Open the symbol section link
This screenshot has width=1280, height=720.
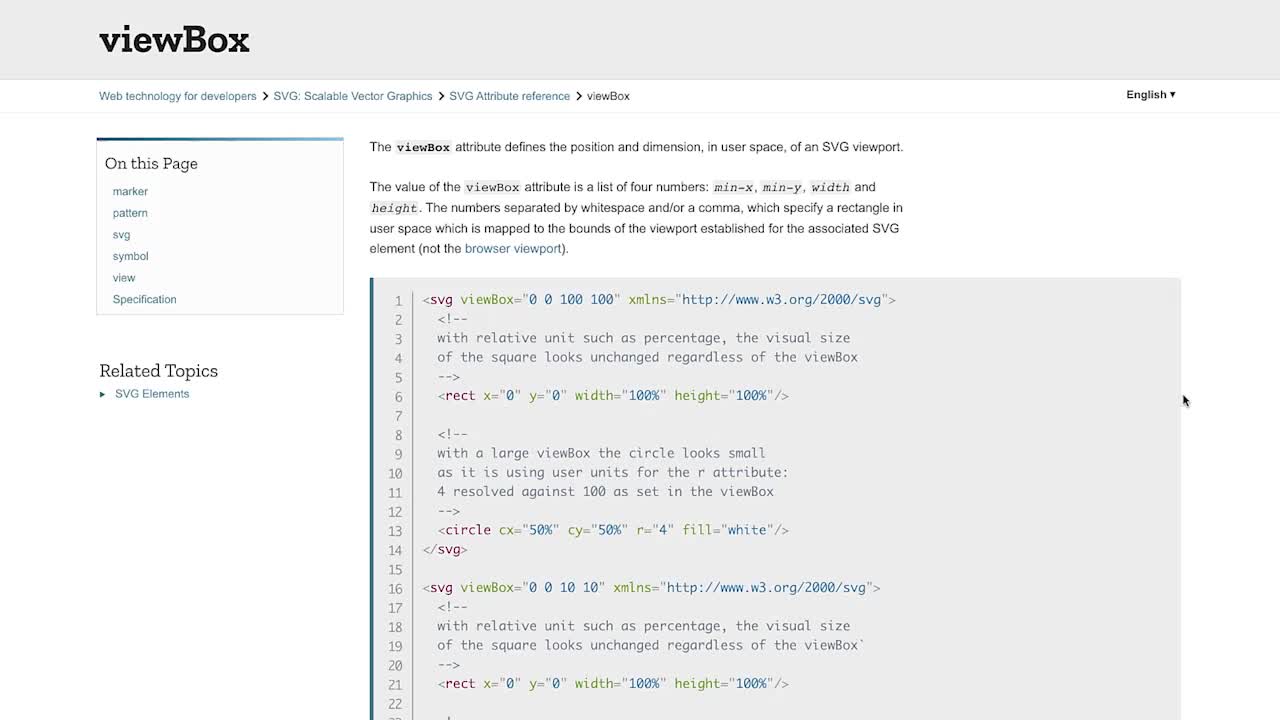130,256
